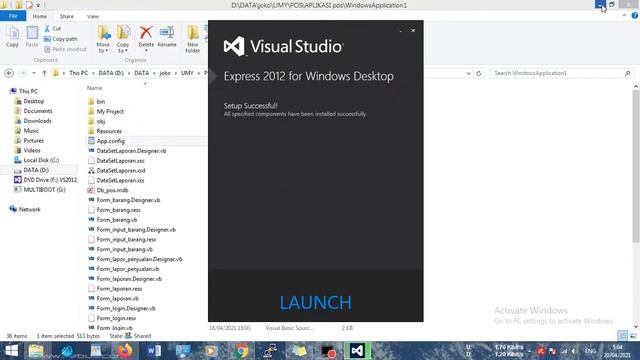
Task: Click This PC in the address breadcrumb
Action: 78,73
